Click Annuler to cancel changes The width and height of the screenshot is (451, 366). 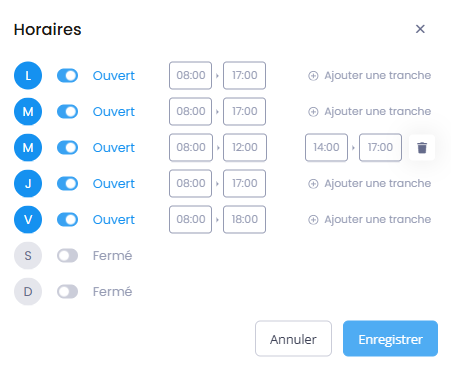[293, 339]
